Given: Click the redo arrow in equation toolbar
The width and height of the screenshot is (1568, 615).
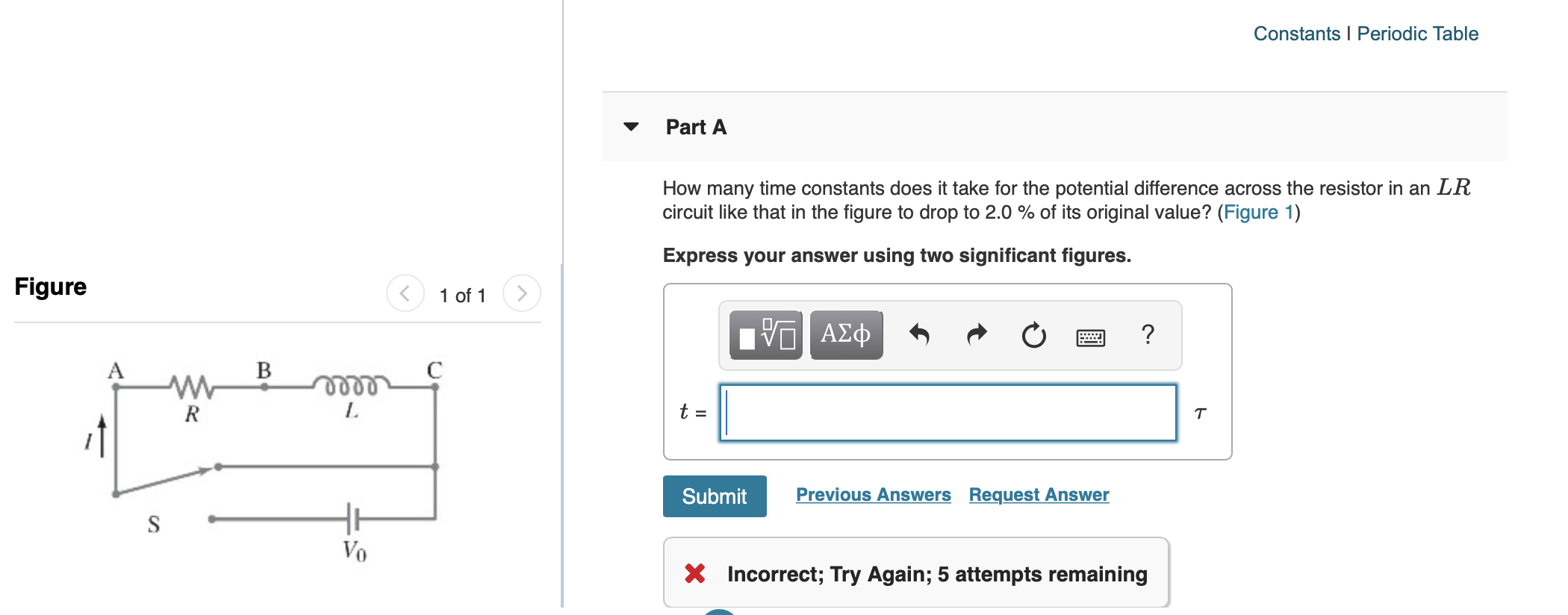Looking at the screenshot, I should tap(976, 335).
